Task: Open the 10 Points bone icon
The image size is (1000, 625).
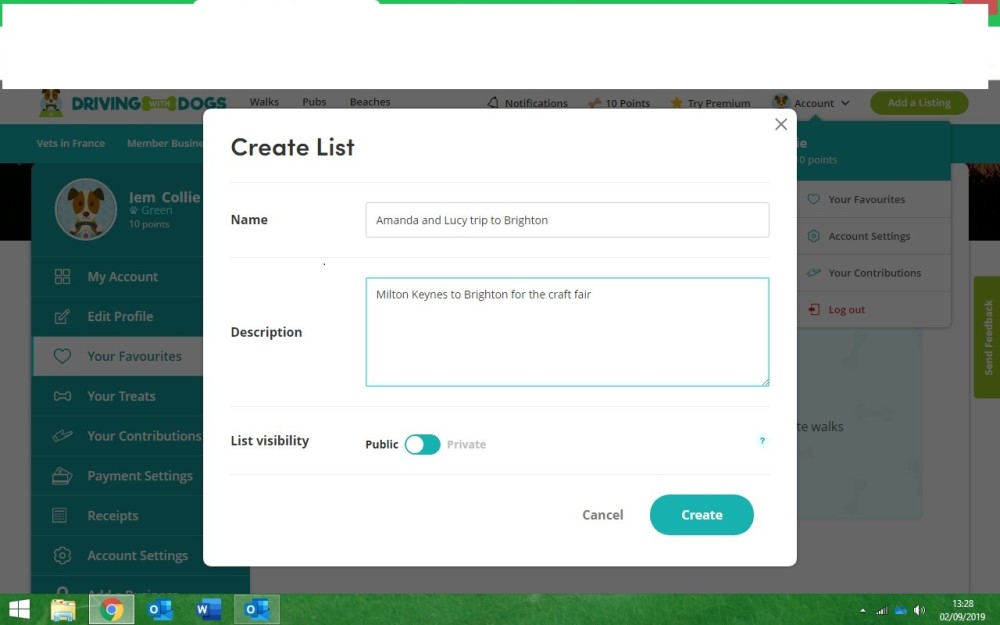Action: click(594, 103)
